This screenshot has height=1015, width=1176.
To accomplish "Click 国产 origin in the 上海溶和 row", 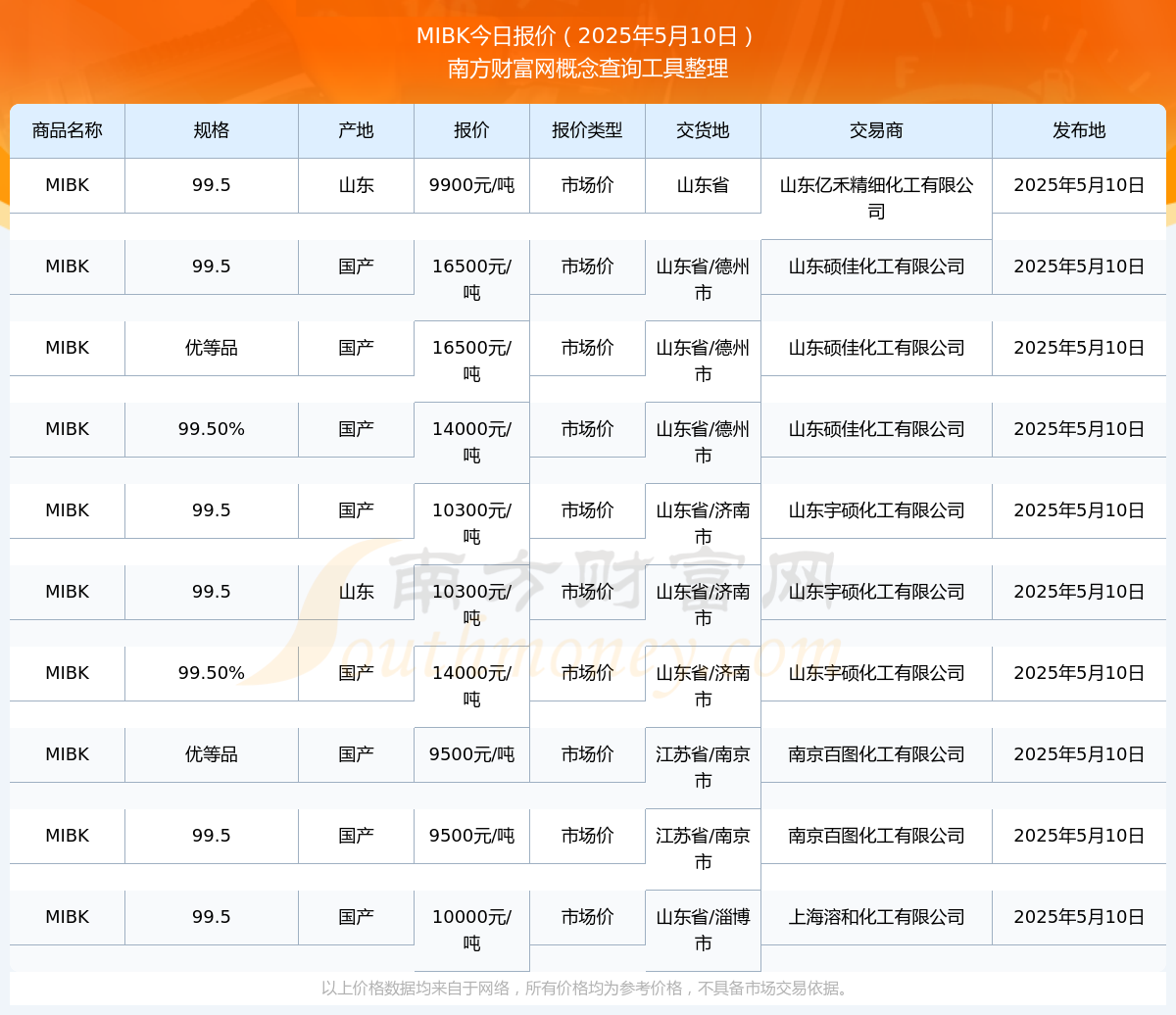I will (357, 917).
